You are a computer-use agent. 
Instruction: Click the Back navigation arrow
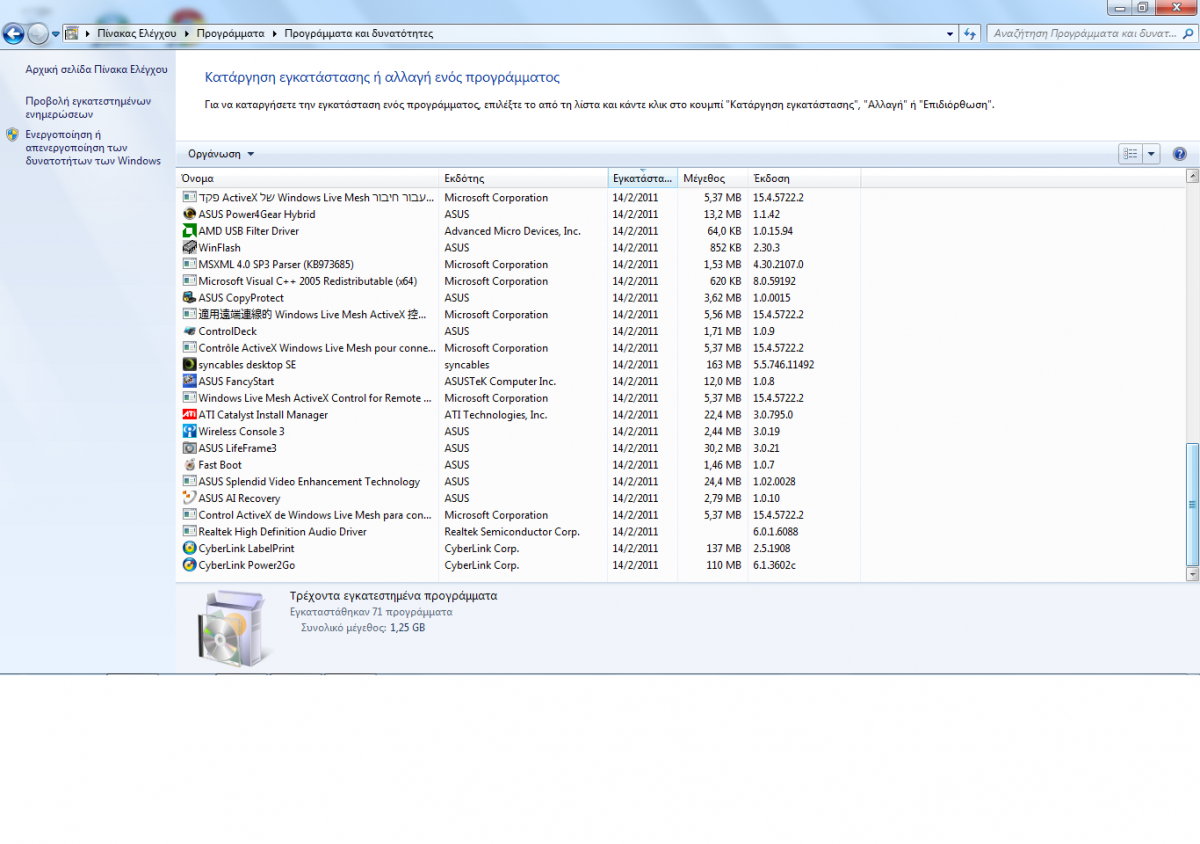[14, 33]
